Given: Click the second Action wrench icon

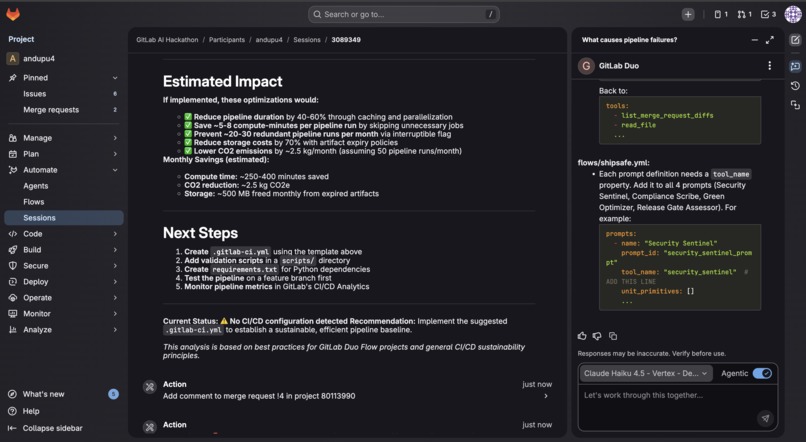Looking at the screenshot, I should [x=150, y=427].
